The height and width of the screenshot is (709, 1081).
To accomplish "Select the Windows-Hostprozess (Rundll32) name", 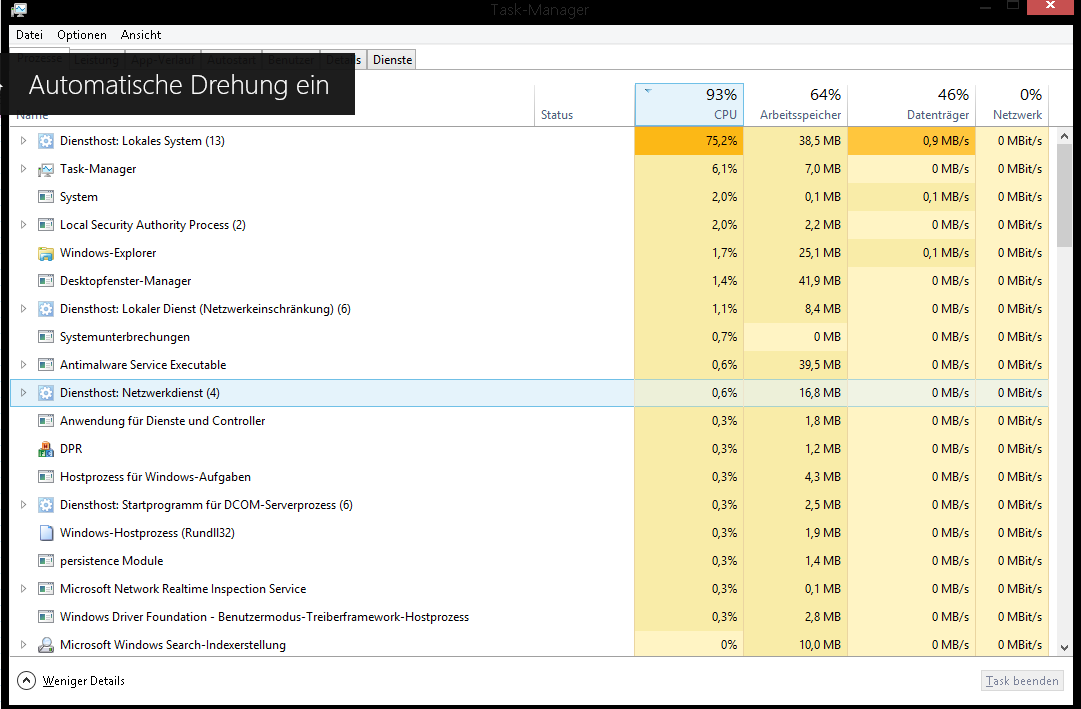I will (x=148, y=533).
